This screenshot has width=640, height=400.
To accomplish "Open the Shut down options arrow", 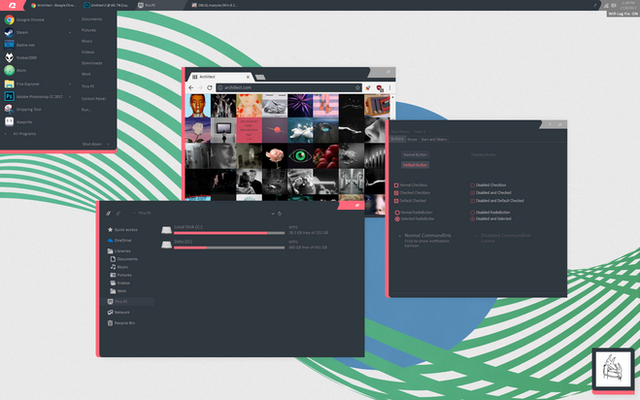I will tap(108, 144).
